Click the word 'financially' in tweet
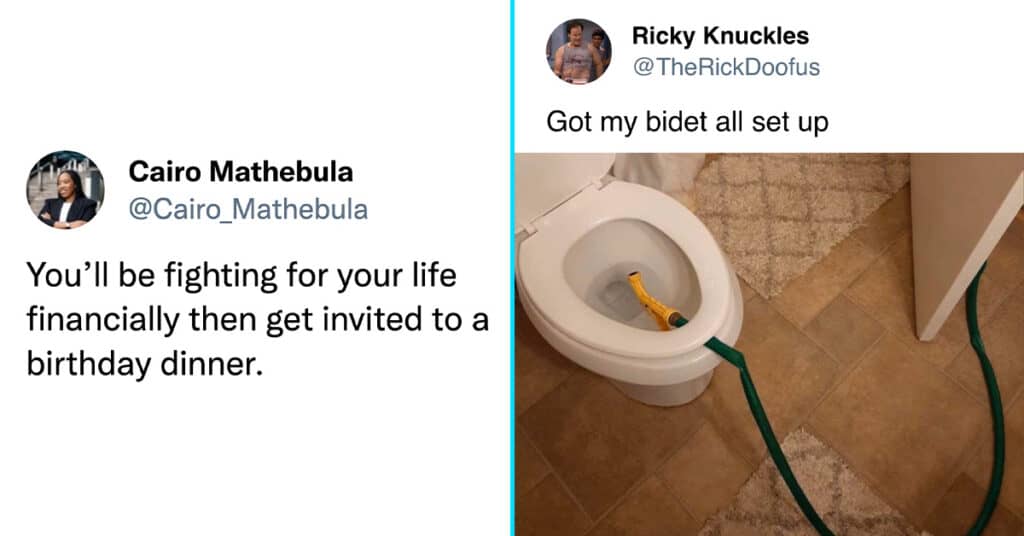 coord(103,320)
